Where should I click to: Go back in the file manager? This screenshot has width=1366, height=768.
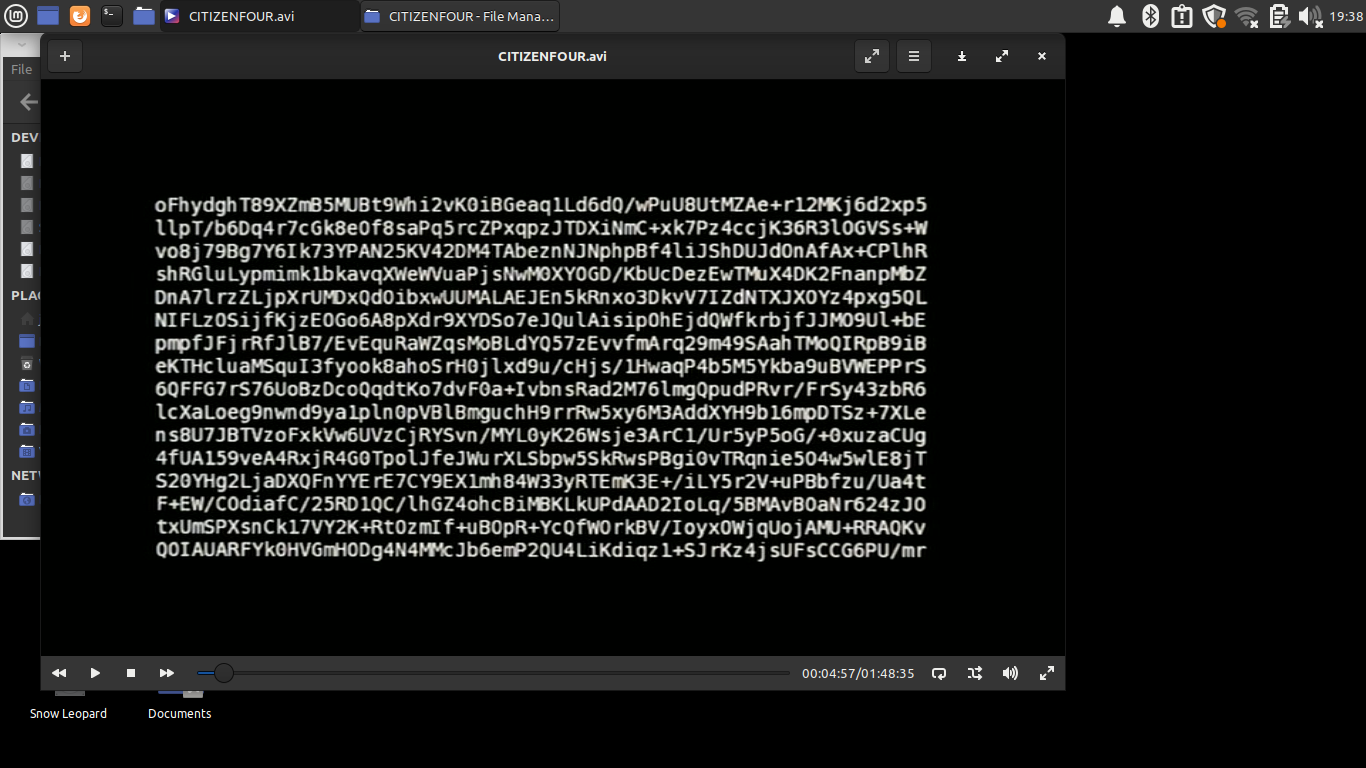point(29,101)
